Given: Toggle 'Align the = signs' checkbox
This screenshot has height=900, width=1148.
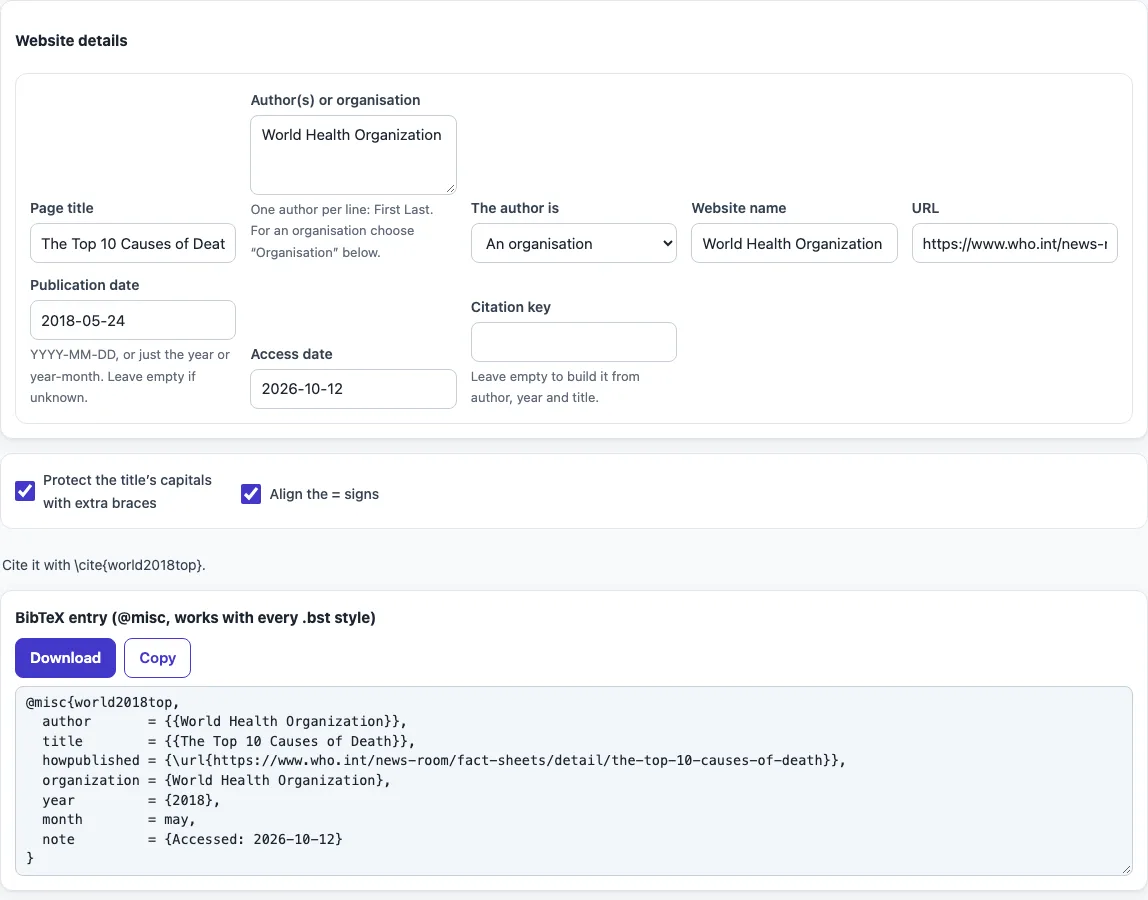Looking at the screenshot, I should [x=251, y=494].
